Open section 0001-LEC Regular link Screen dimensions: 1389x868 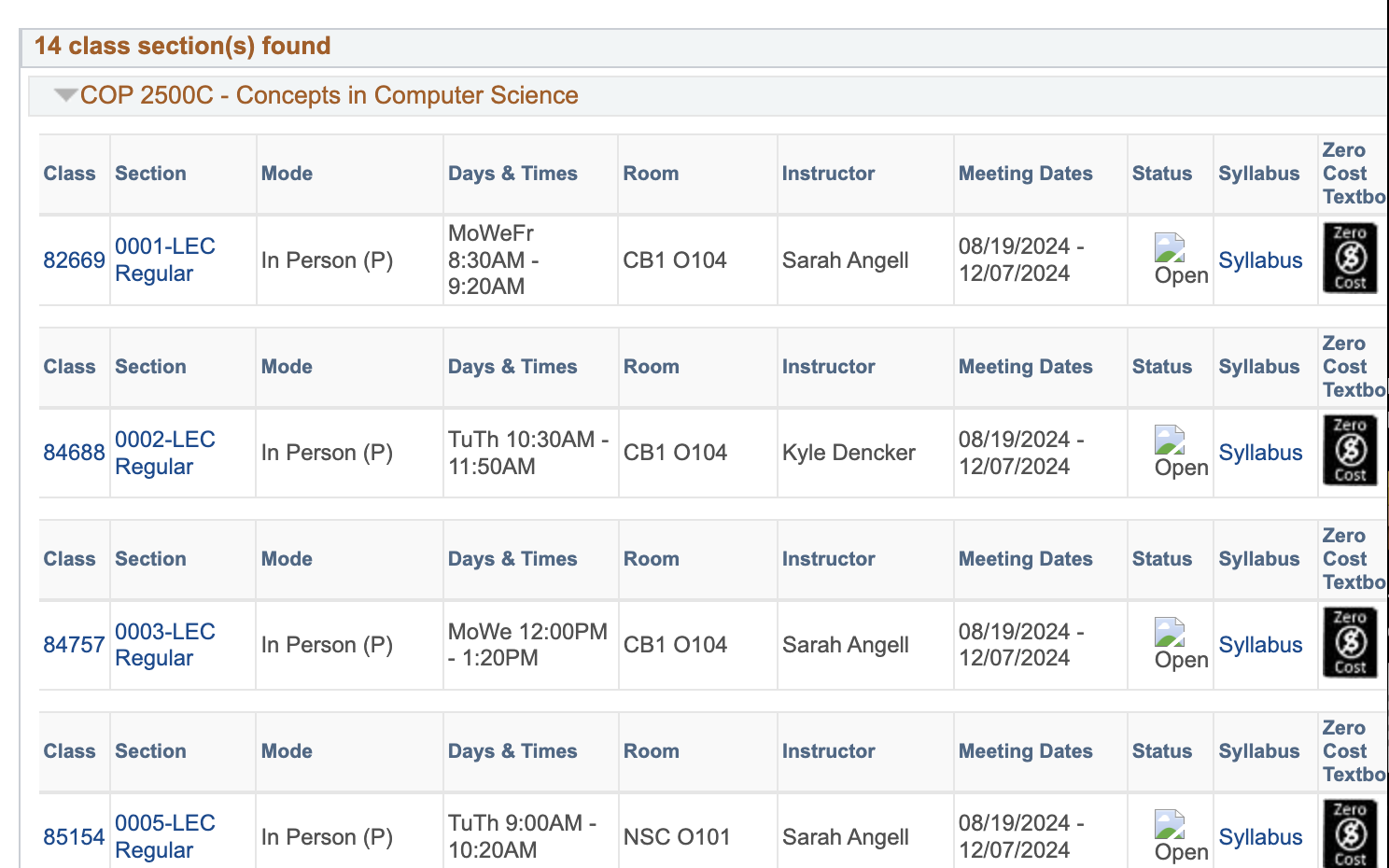164,260
